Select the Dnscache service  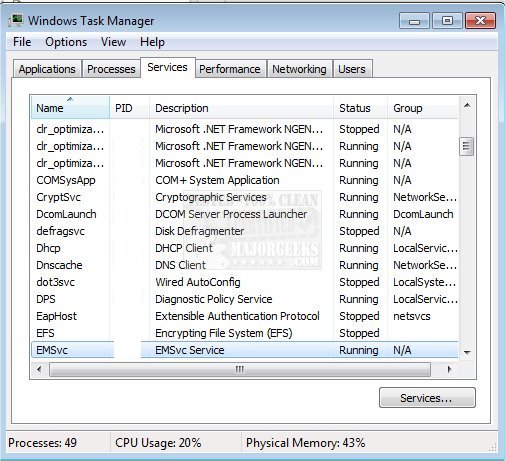coord(59,265)
